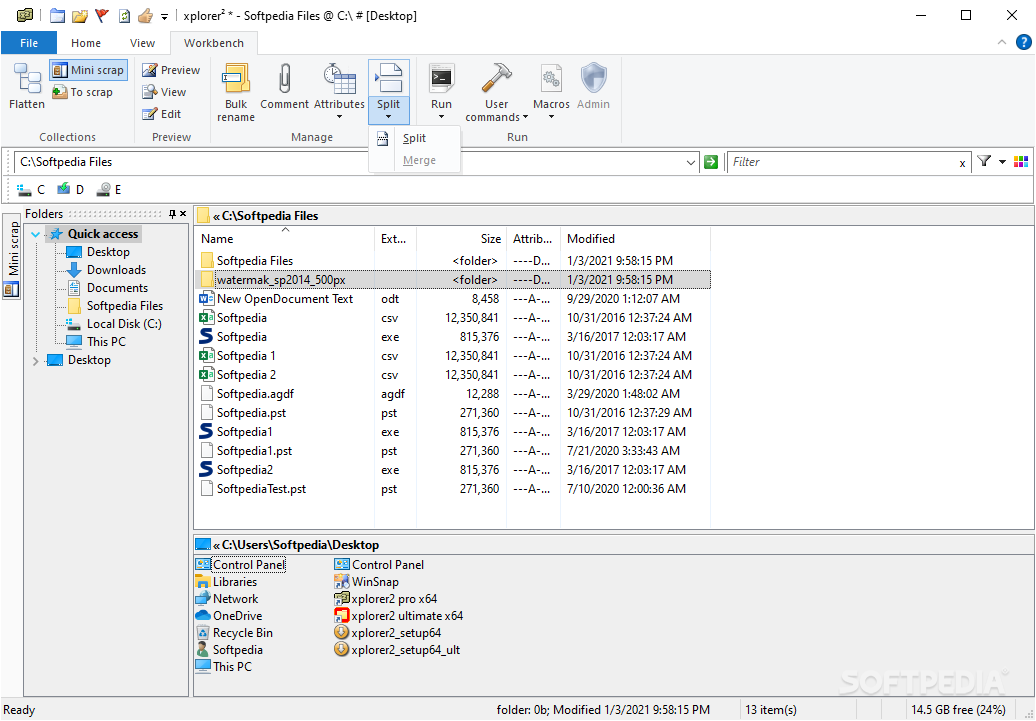Clear the filter with the x button
Image resolution: width=1036 pixels, height=721 pixels.
tap(963, 163)
